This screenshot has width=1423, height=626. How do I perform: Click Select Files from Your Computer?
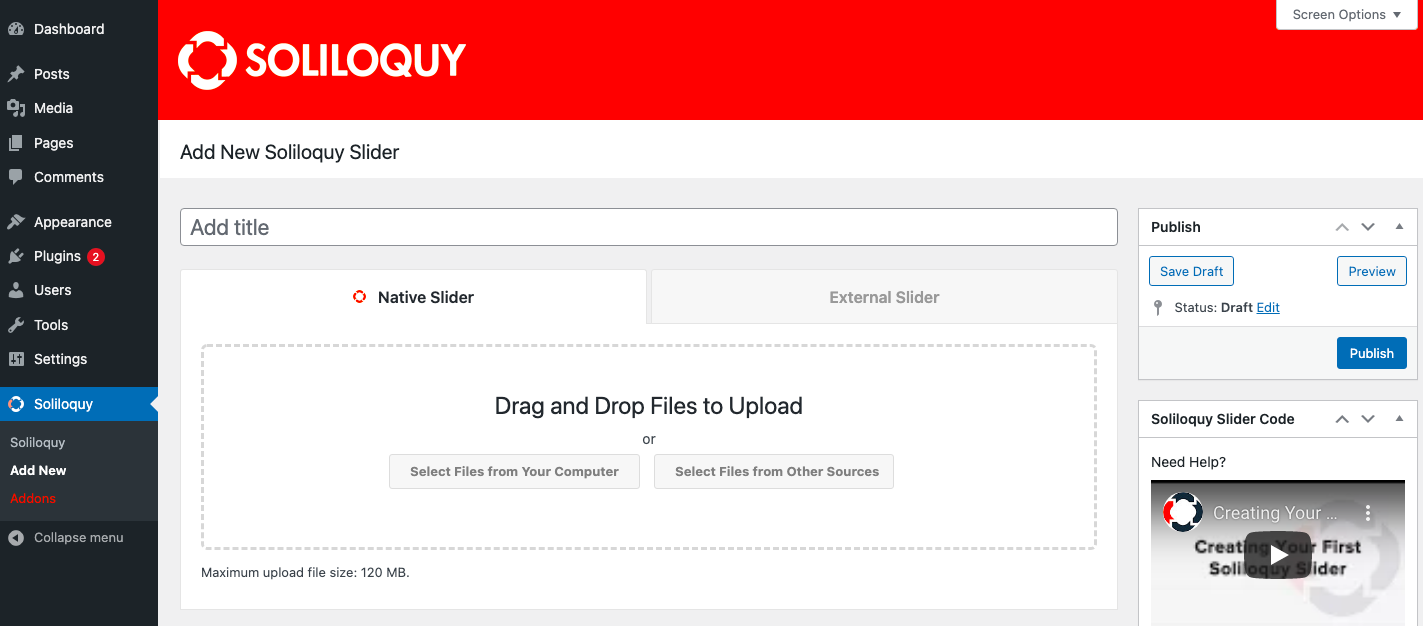(x=514, y=471)
